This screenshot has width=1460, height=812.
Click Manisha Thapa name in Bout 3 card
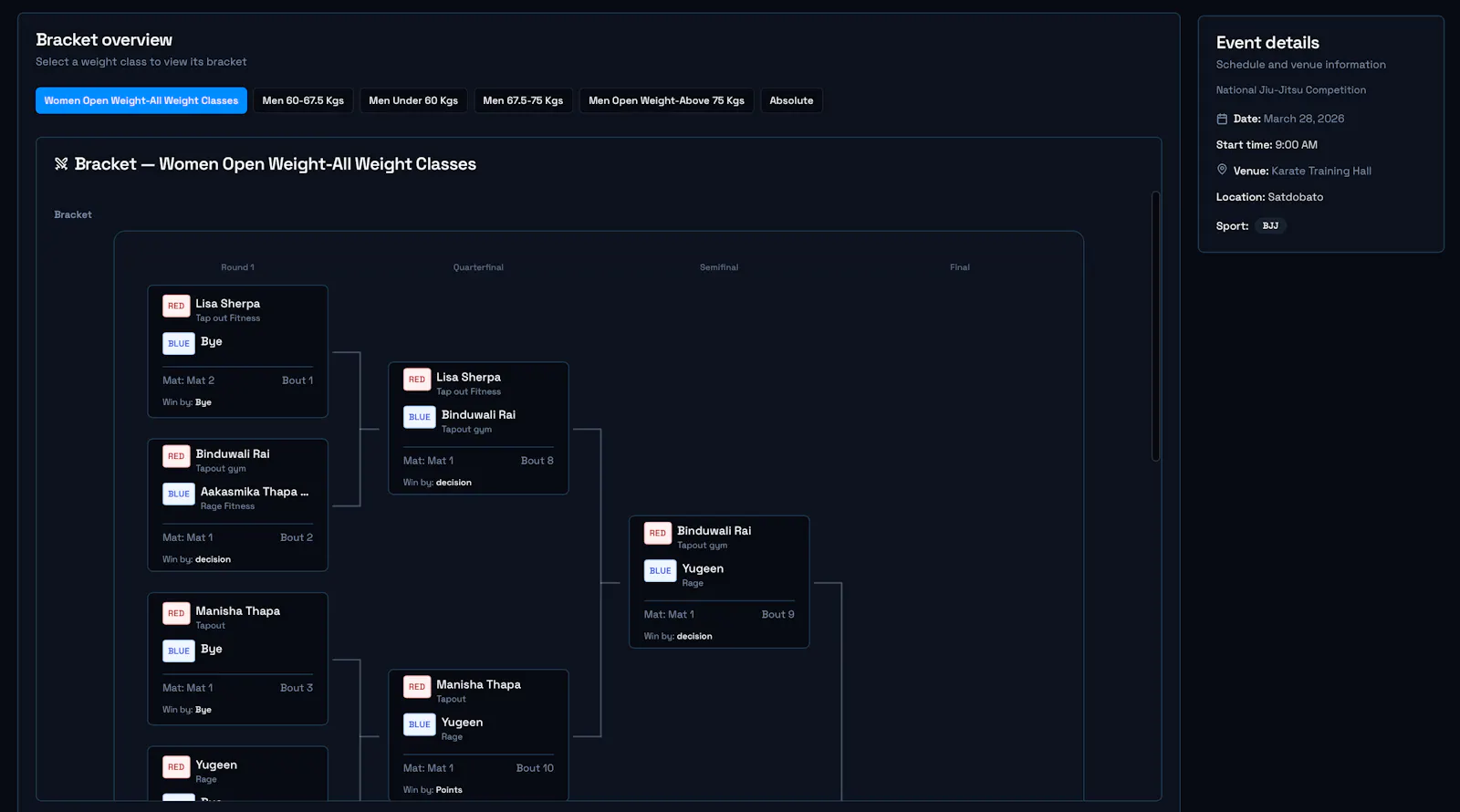[x=237, y=611]
